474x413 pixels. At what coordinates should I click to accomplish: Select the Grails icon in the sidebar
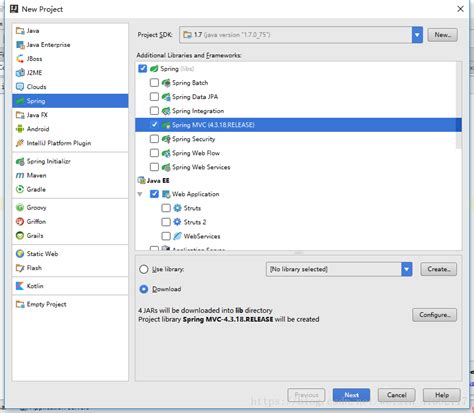pos(20,235)
